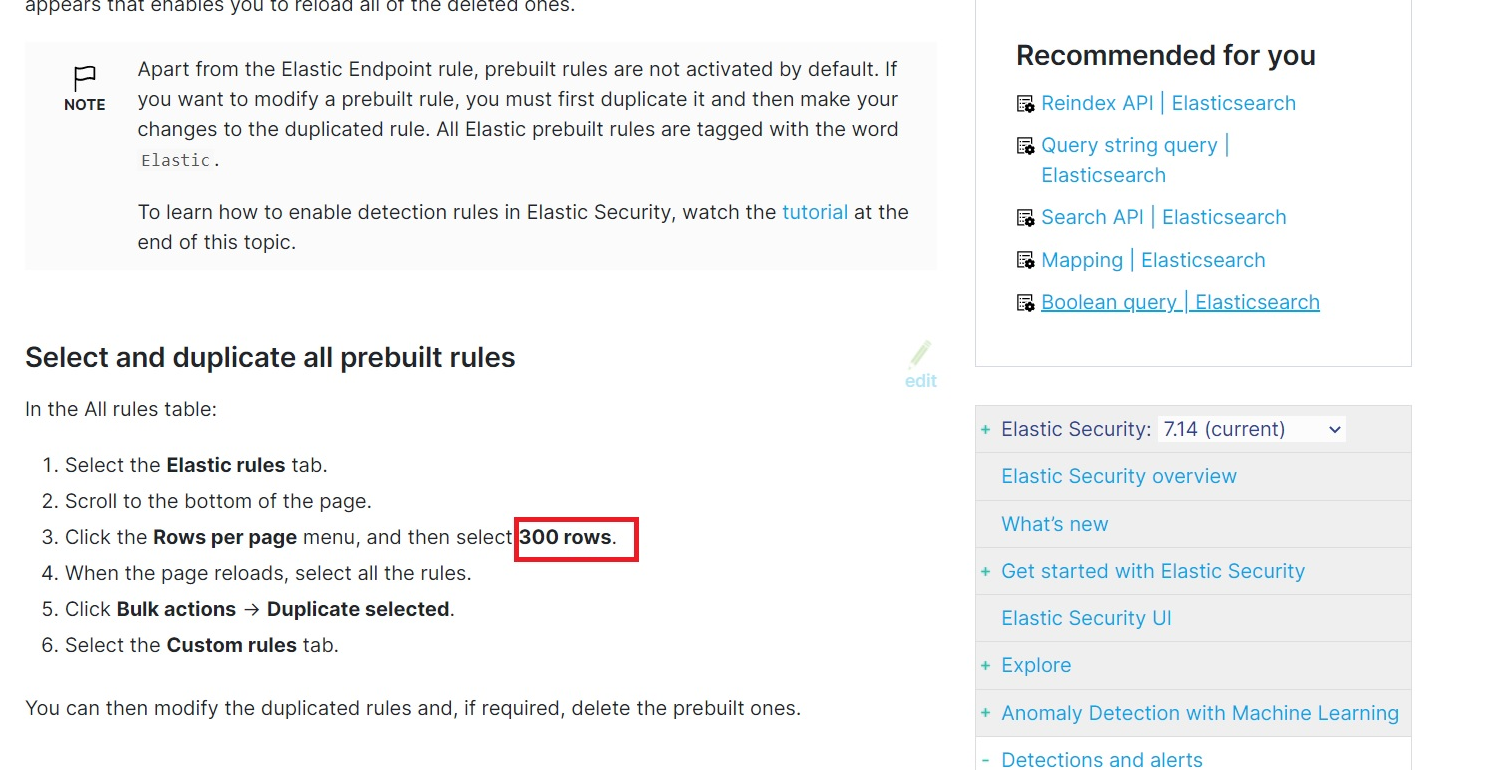Select the Elastic Security UI nav entry
The height and width of the screenshot is (770, 1512).
(x=1086, y=618)
